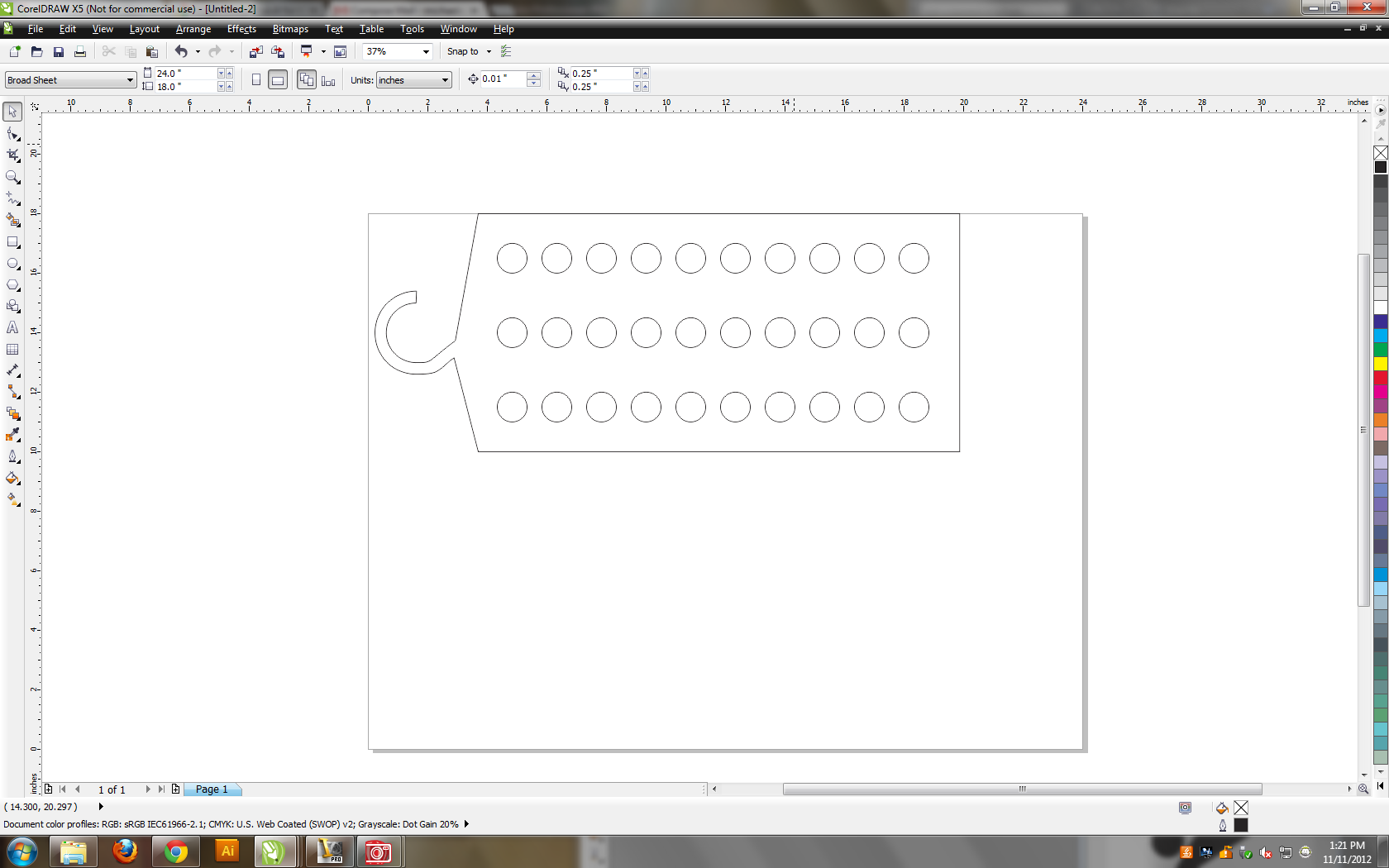The width and height of the screenshot is (1389, 868).
Task: Open the Layout menu
Action: coord(144,29)
